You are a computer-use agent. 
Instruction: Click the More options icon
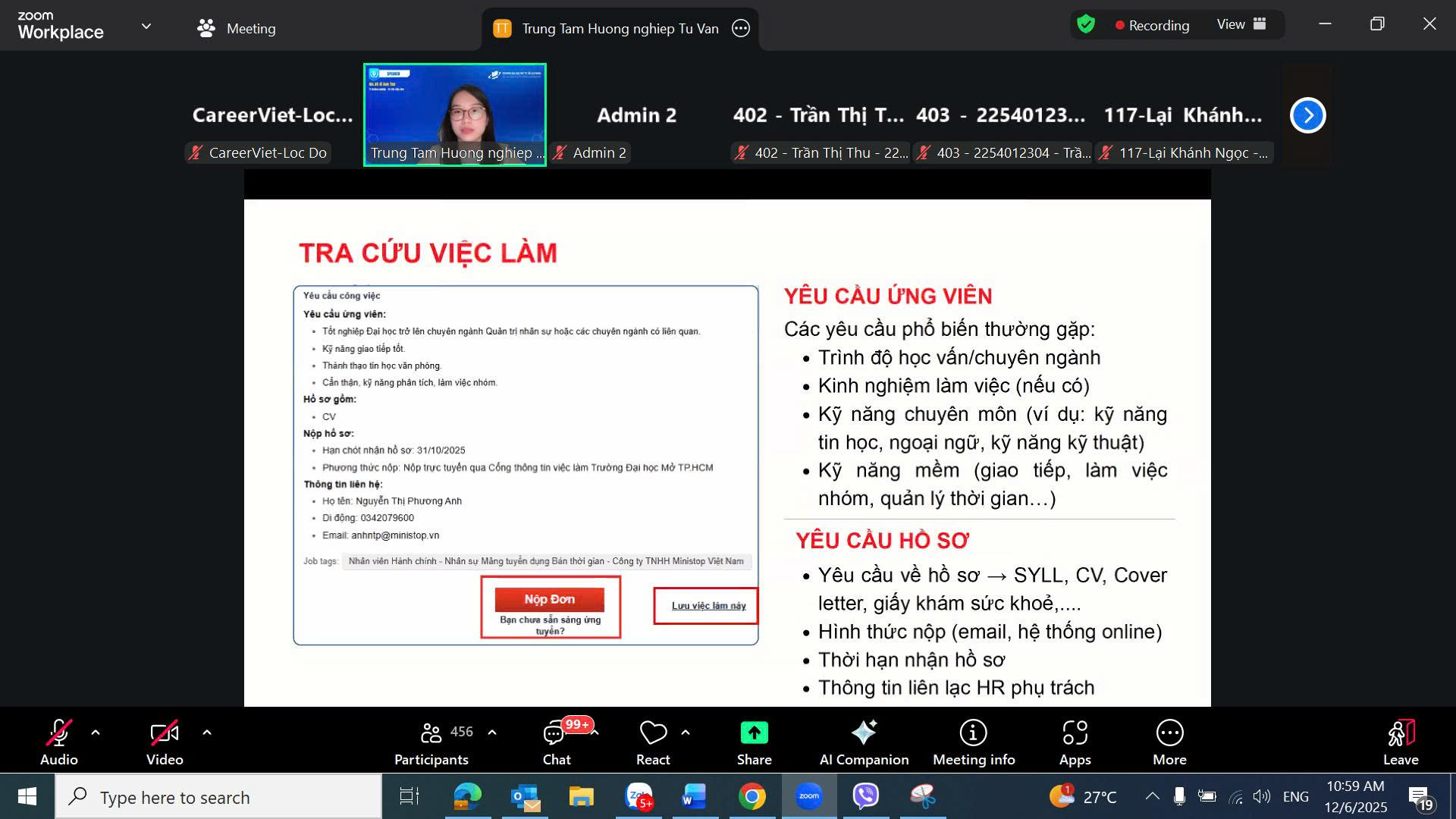pos(1169,741)
